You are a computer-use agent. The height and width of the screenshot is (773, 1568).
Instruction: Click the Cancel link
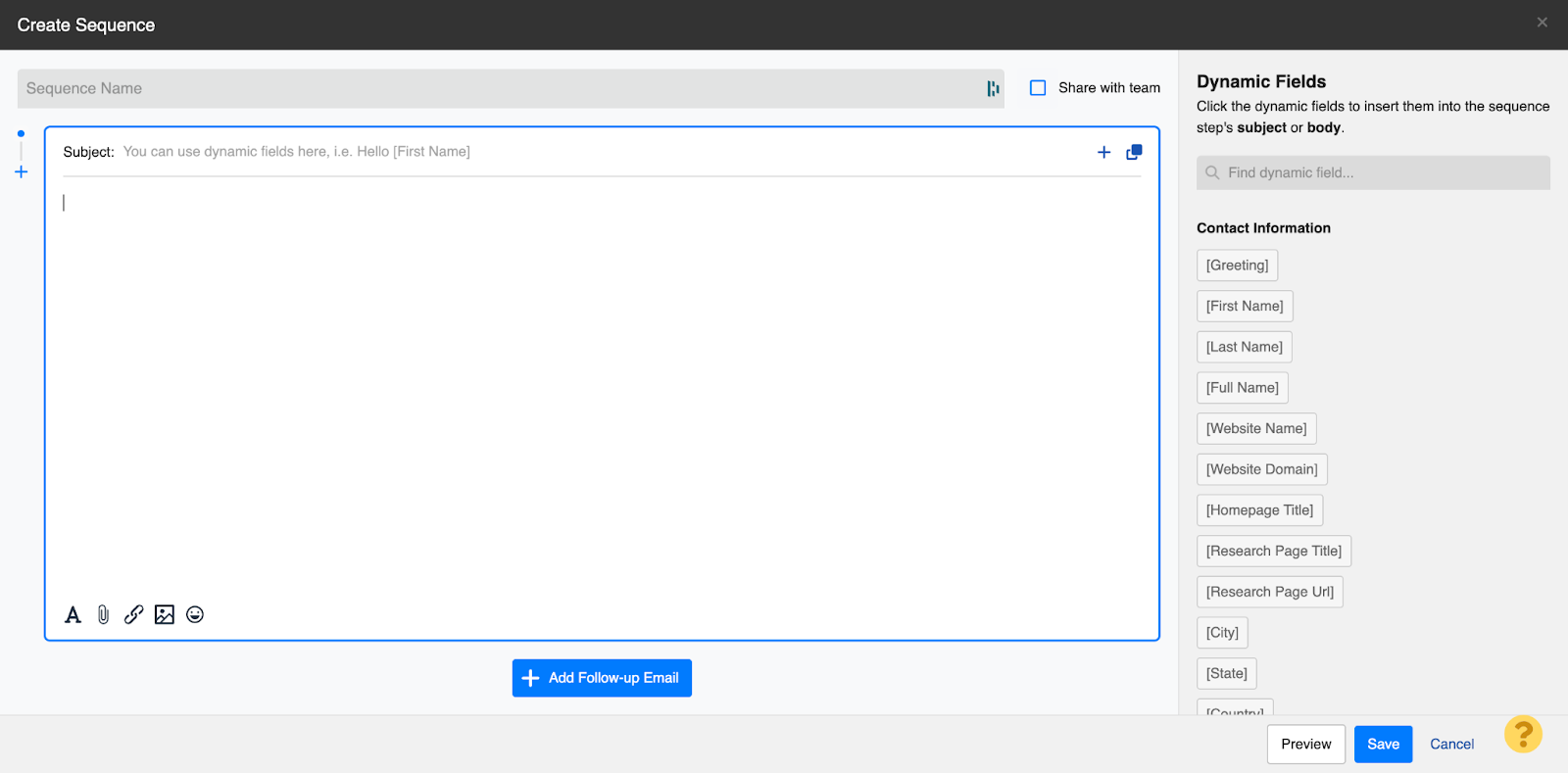(1451, 745)
